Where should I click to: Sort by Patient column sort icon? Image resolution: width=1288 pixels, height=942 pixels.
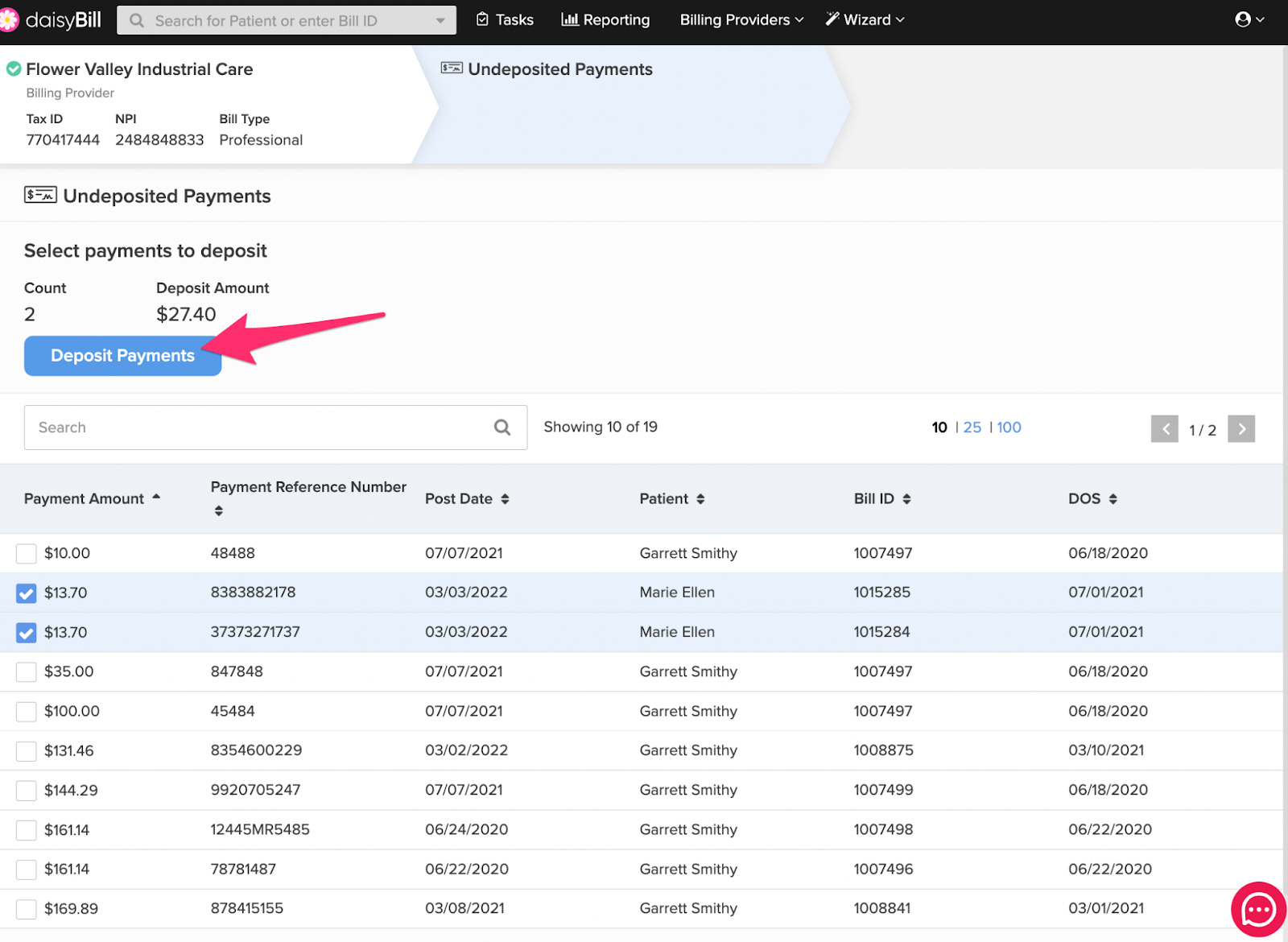[x=700, y=499]
